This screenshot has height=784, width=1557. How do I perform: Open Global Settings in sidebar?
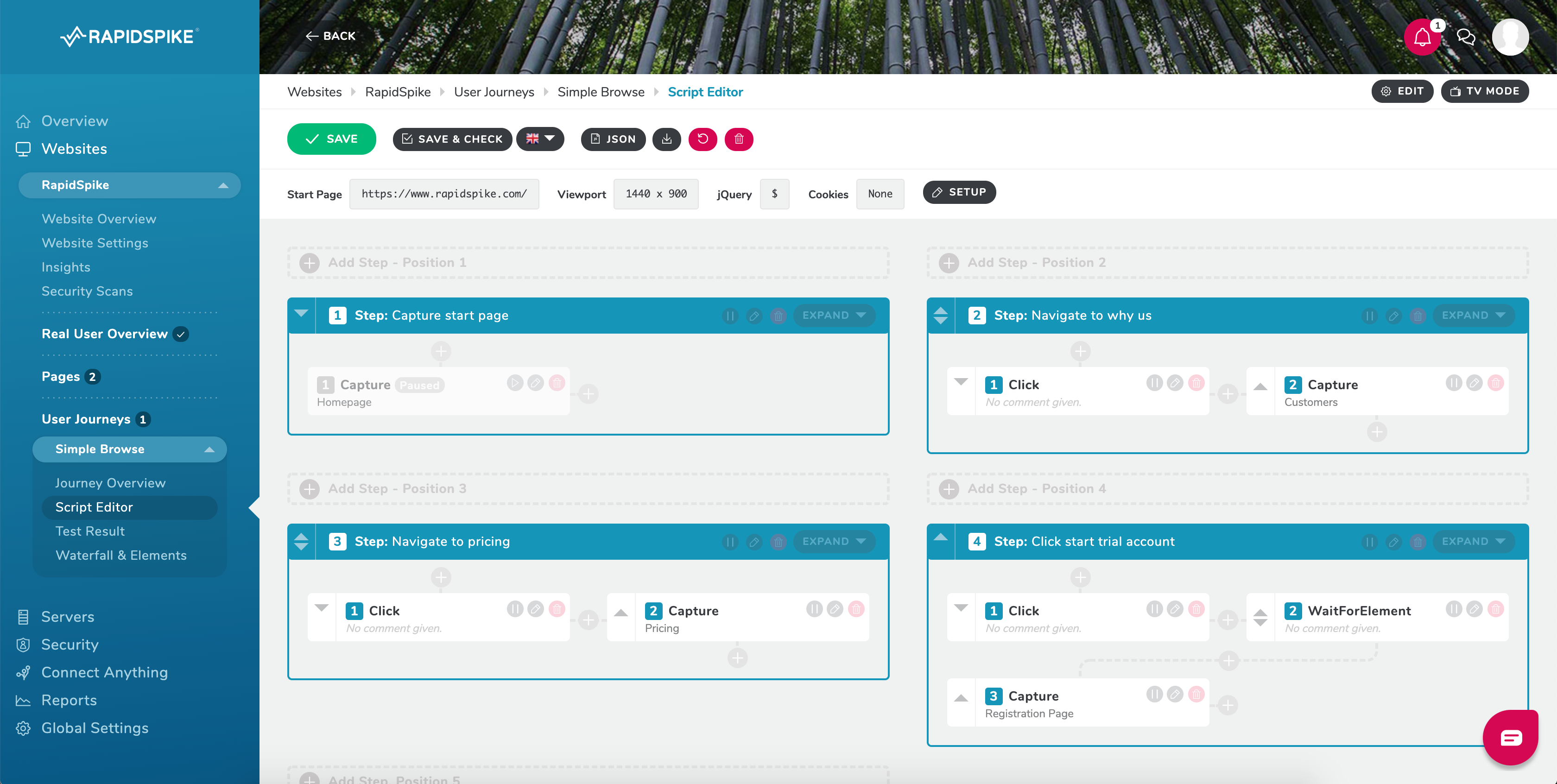pos(94,728)
